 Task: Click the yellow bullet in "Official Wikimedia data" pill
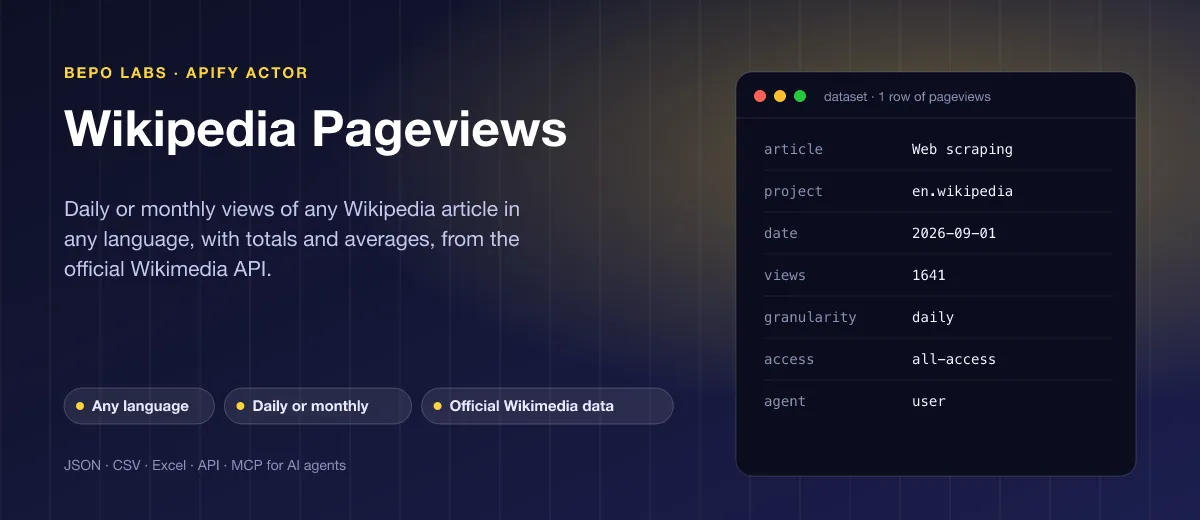click(437, 406)
